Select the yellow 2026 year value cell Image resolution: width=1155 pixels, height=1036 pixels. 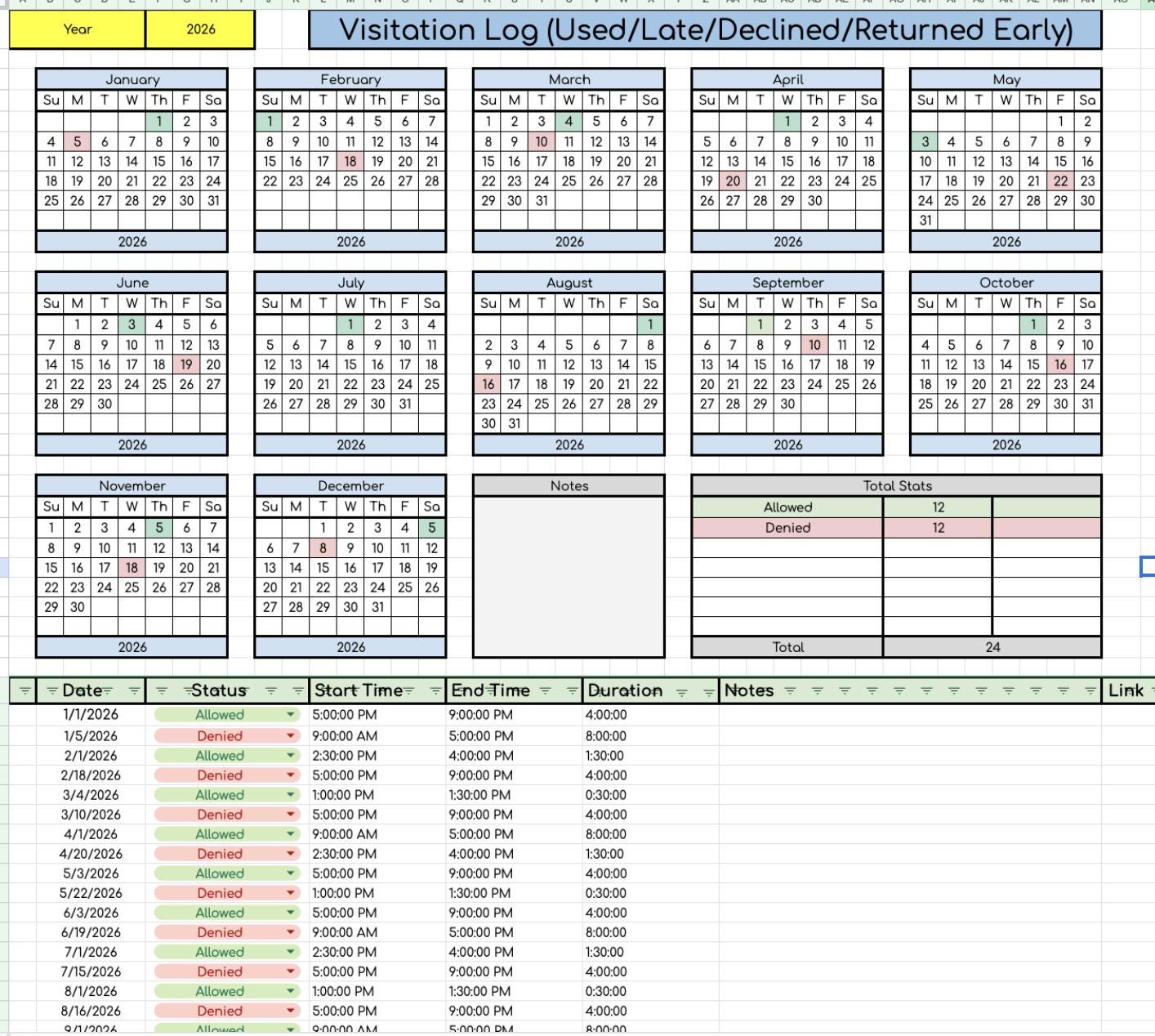coord(200,29)
